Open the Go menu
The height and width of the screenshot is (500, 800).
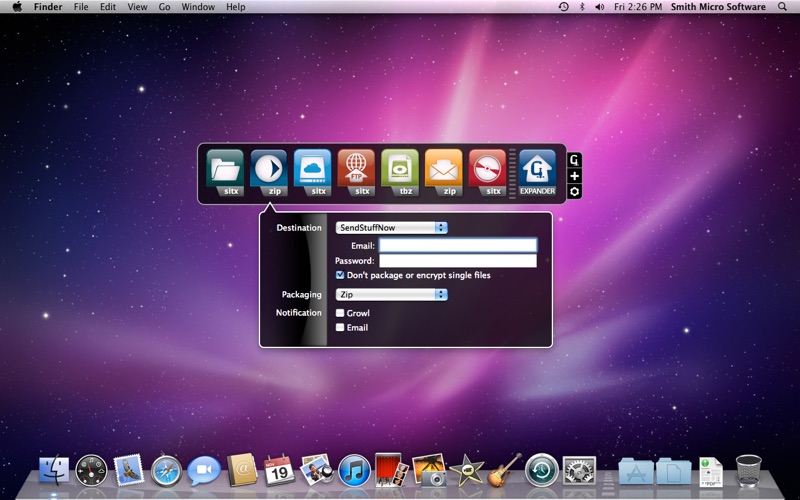click(164, 7)
